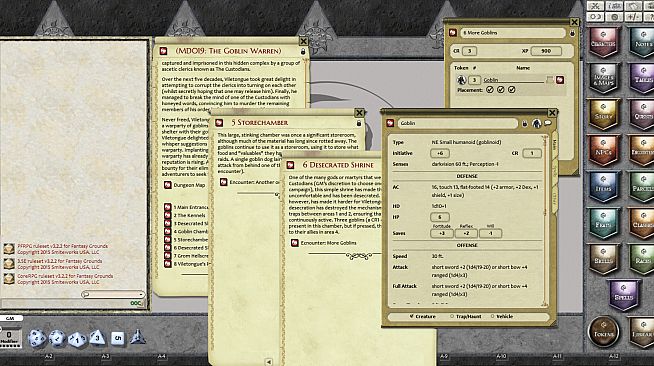This screenshot has height=366, width=654.
Task: Edit the Goblin HP field
Action: point(440,217)
